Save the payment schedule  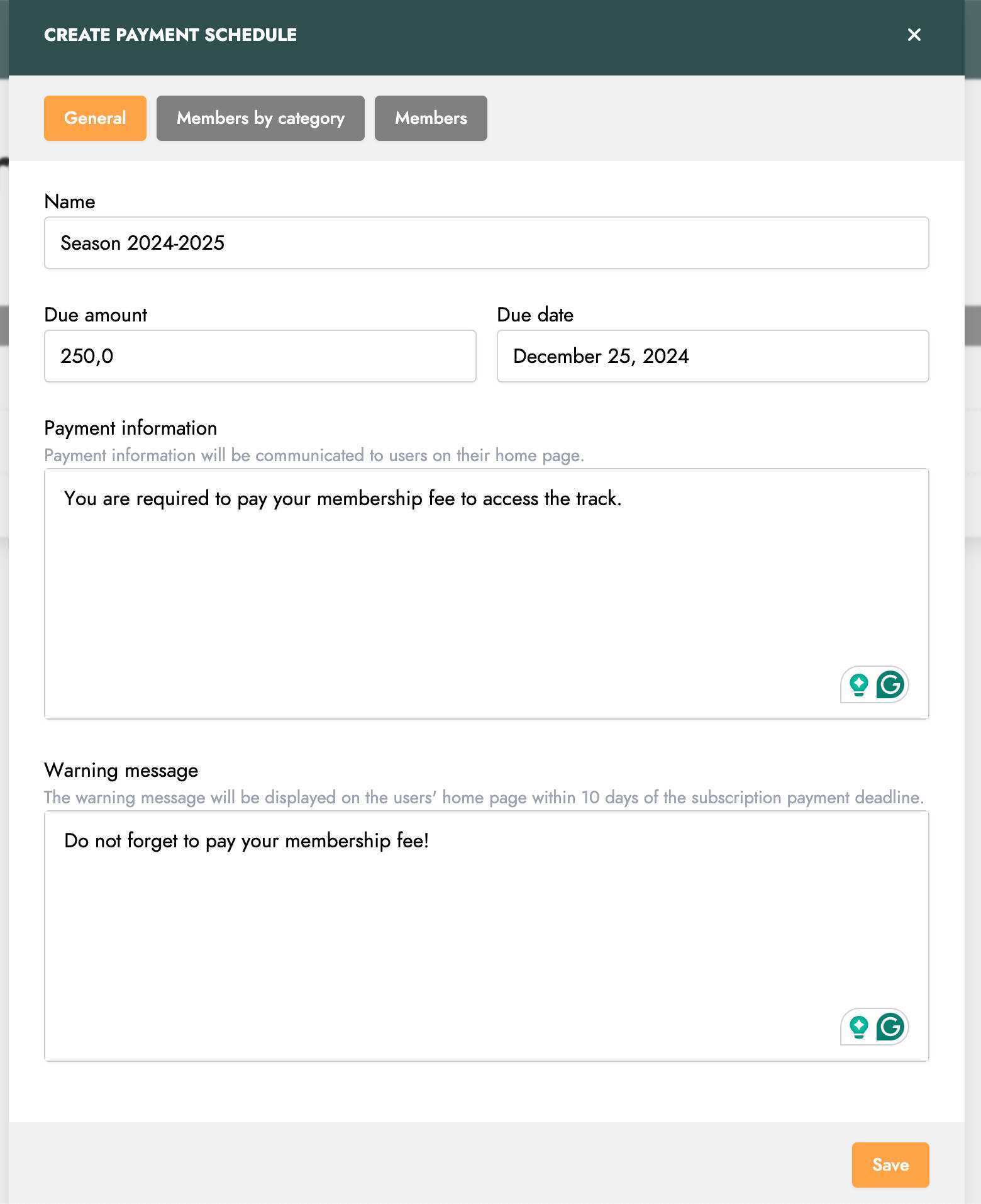890,1165
